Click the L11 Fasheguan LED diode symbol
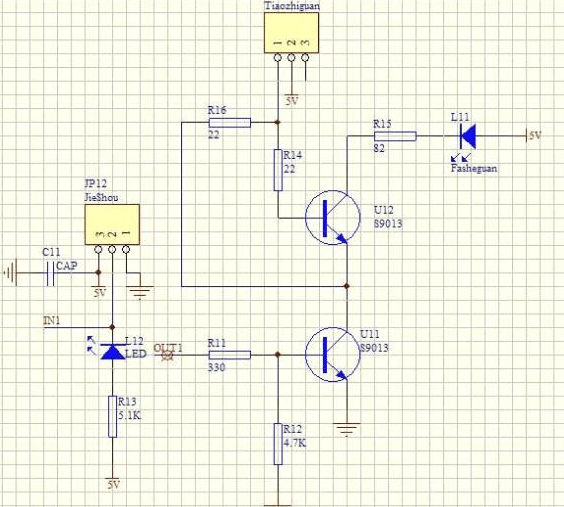This screenshot has width=564, height=507. tap(468, 136)
